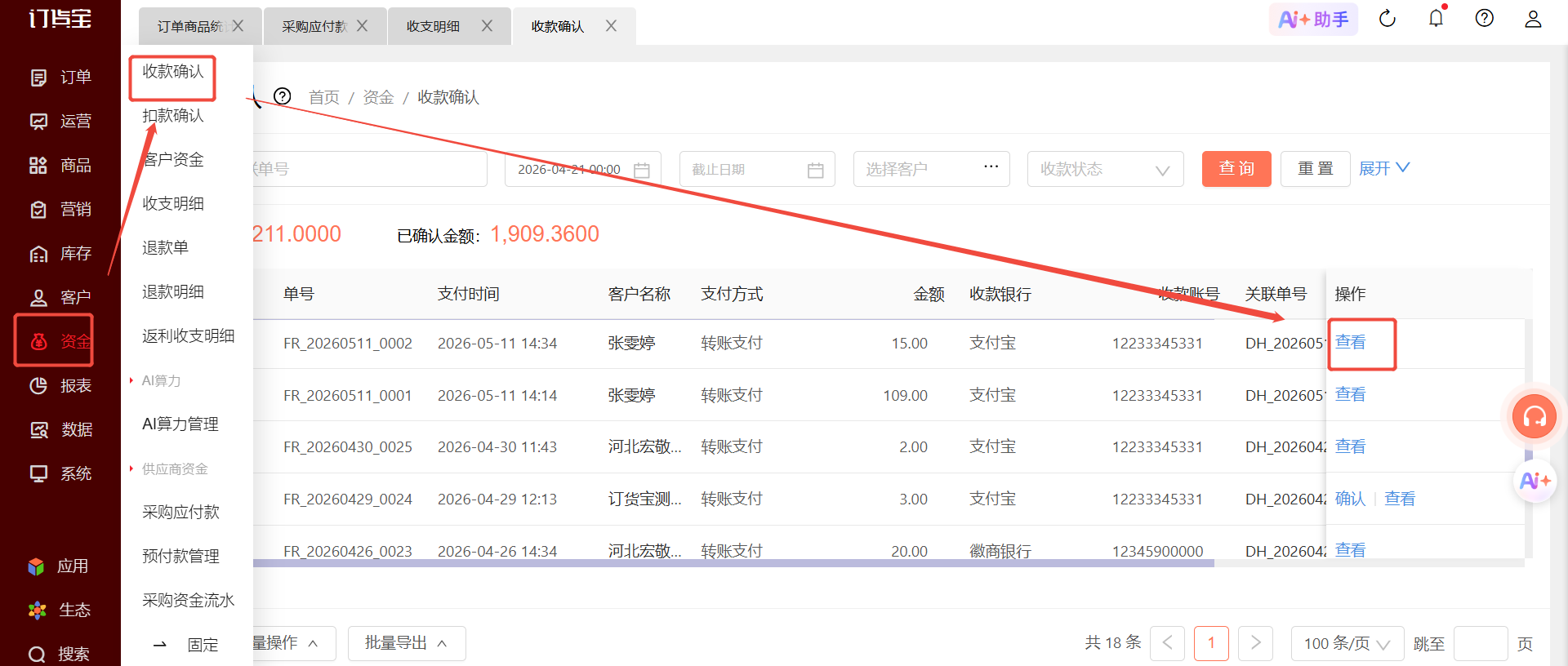This screenshot has height=666, width=1568.
Task: Click the 跳至 page number input
Action: [x=1481, y=644]
